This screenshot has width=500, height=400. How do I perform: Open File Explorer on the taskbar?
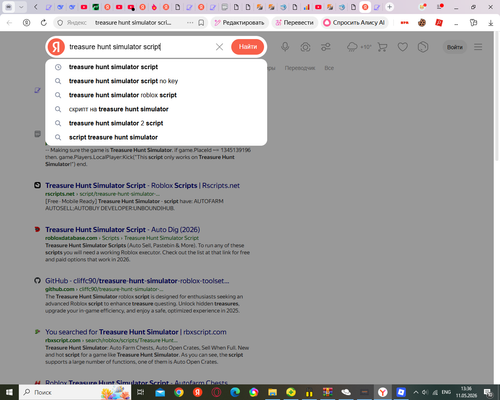272,392
